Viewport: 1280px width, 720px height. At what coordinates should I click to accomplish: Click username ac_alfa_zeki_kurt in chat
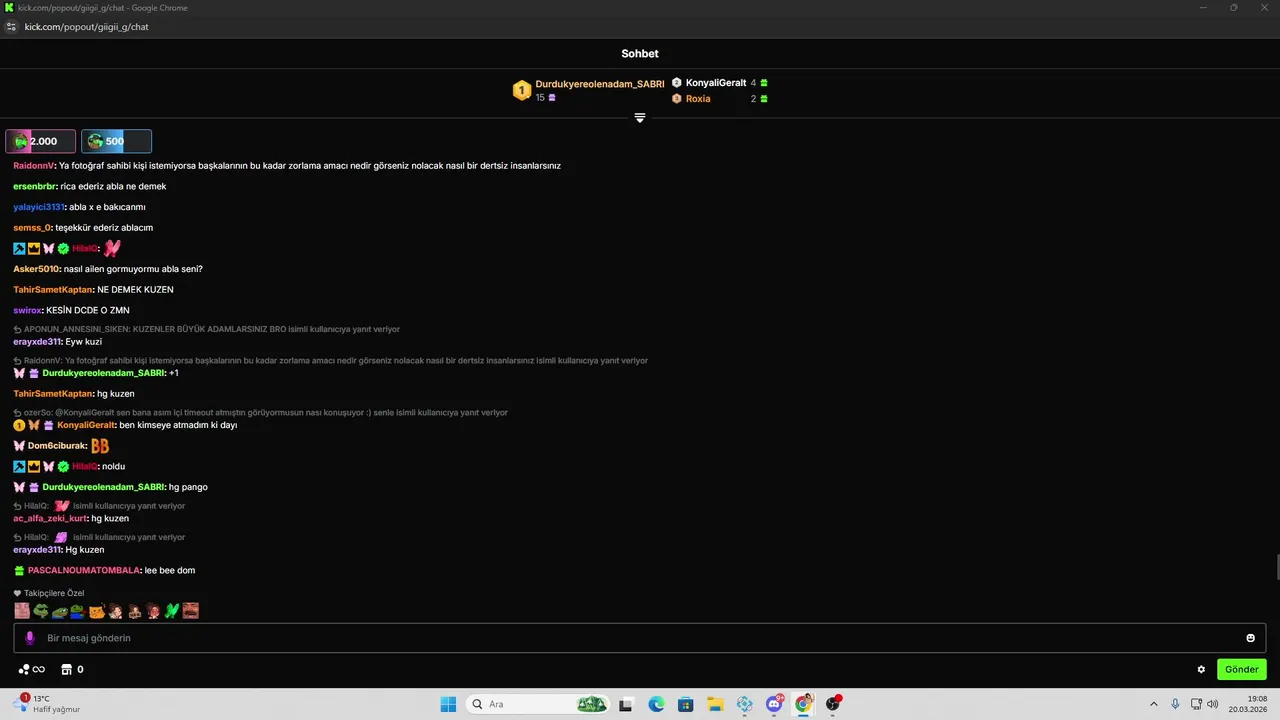50,519
